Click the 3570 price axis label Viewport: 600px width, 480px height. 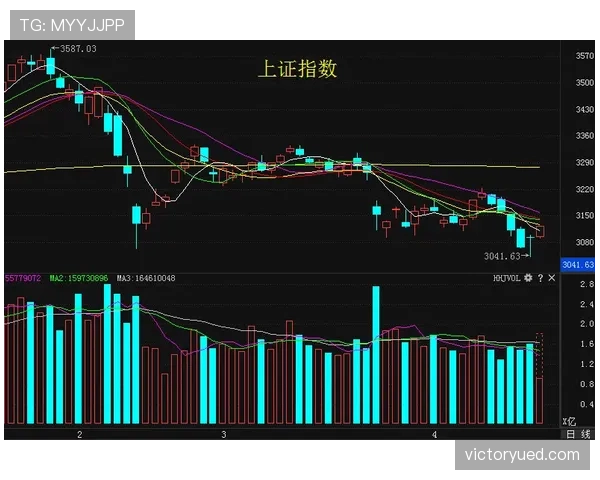(585, 56)
